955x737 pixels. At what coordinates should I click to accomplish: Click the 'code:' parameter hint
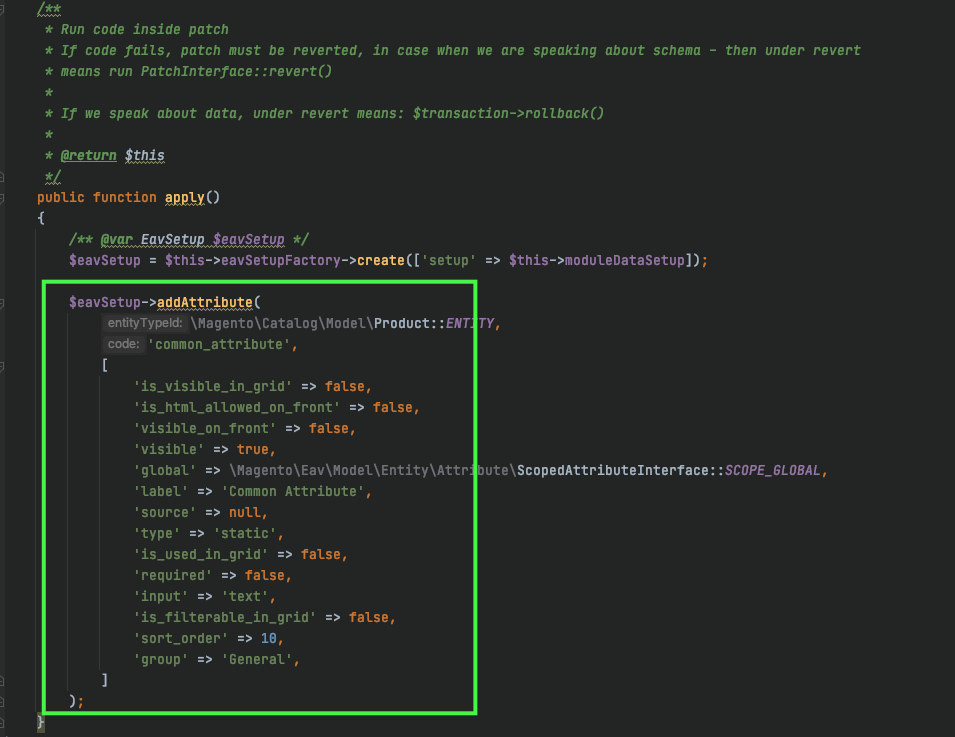pyautogui.click(x=124, y=344)
